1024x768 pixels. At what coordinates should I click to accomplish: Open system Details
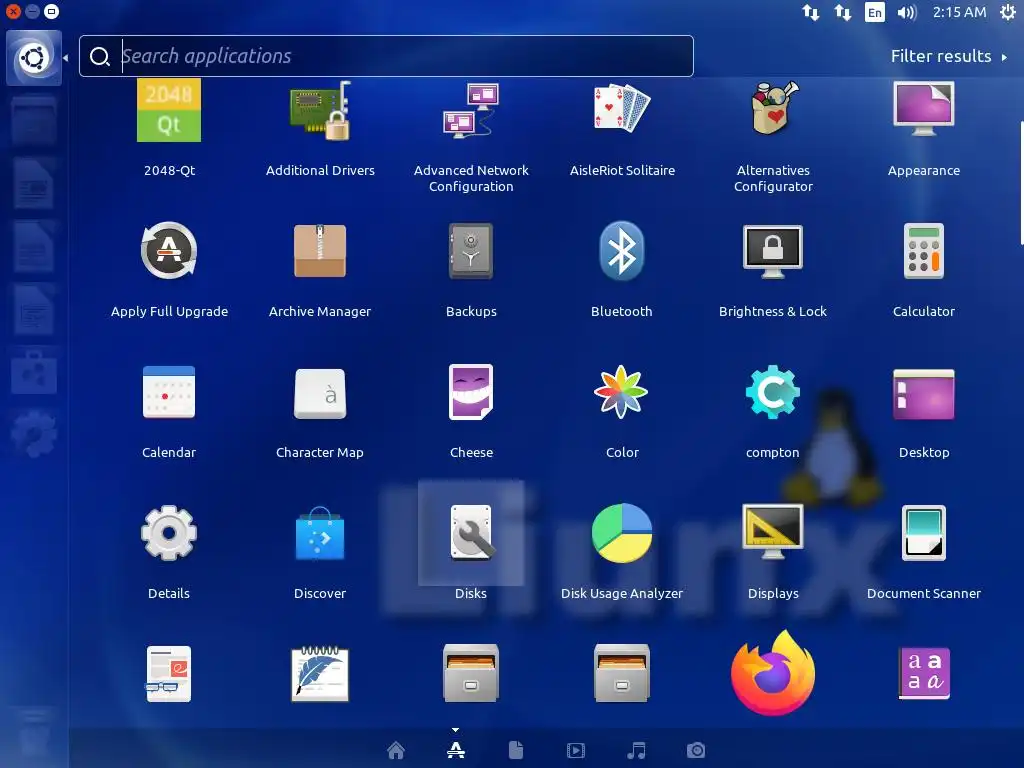(x=169, y=533)
